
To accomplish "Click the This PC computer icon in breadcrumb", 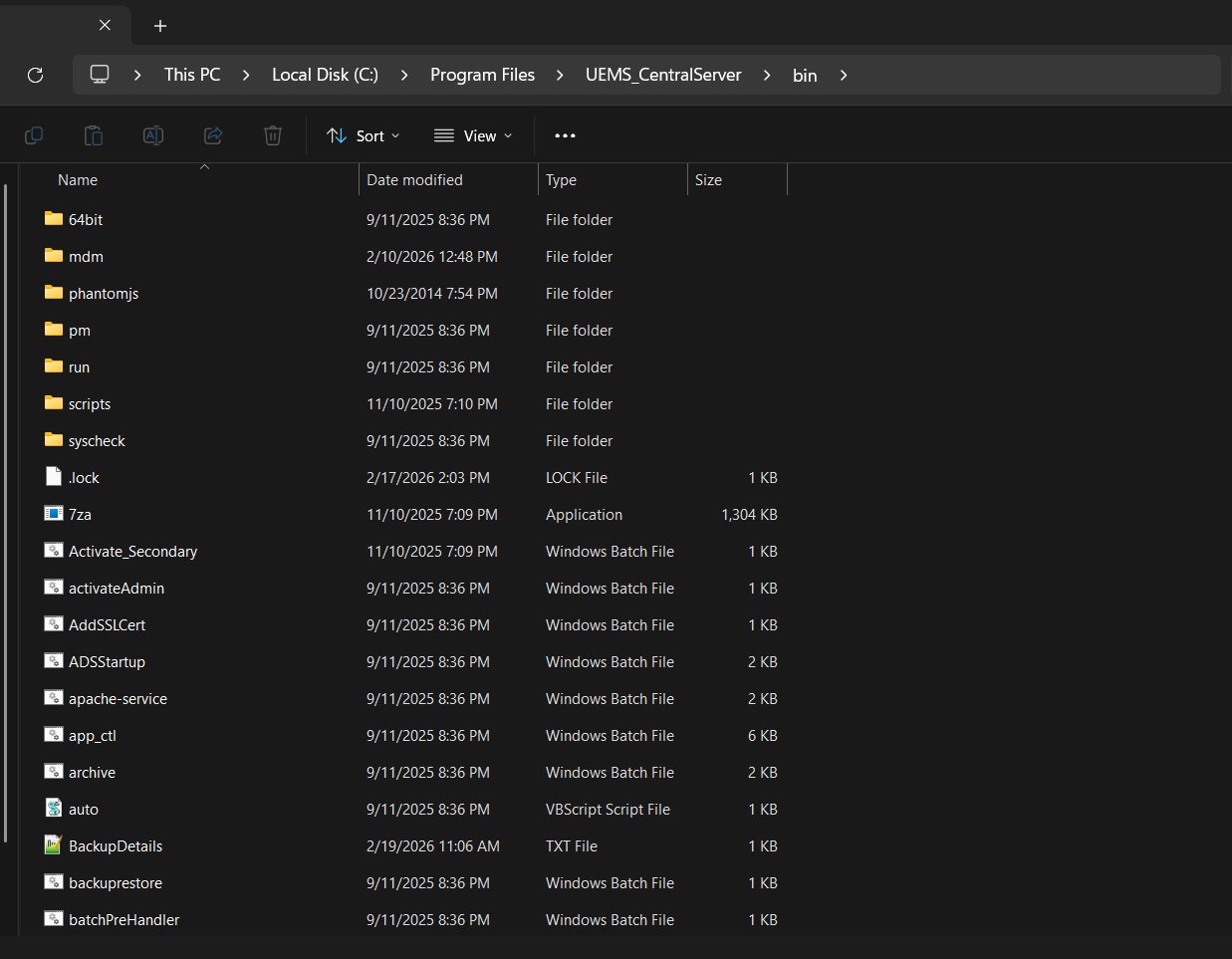I will tap(99, 74).
